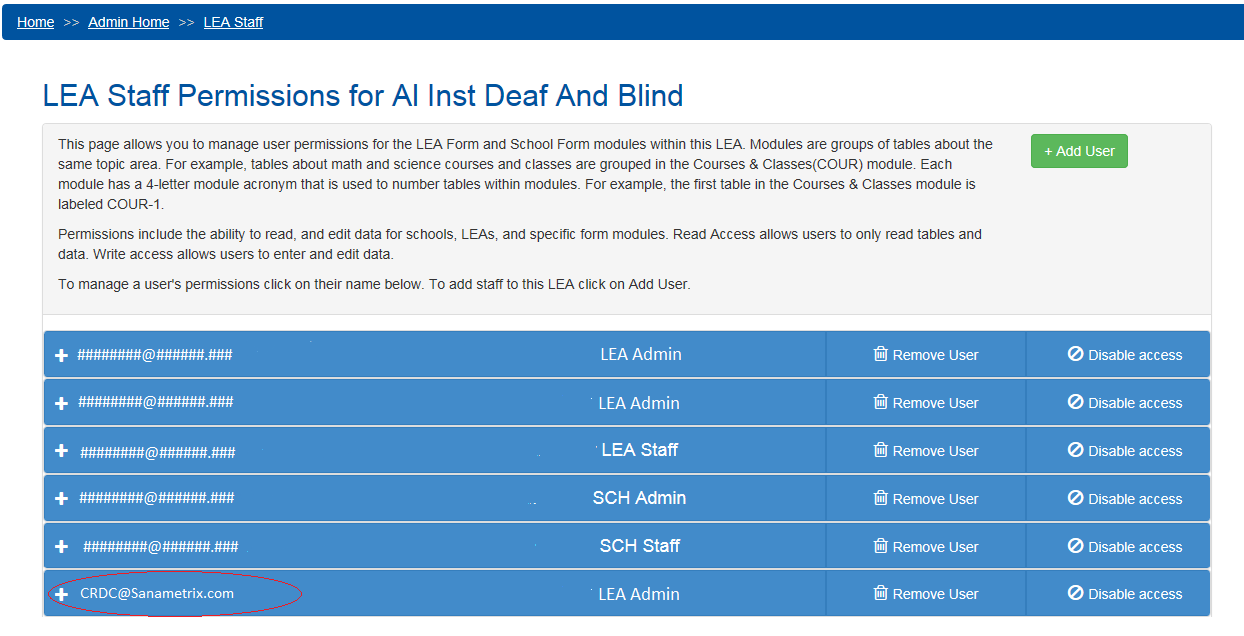This screenshot has width=1244, height=636.
Task: Expand the LEA Staff user row
Action: tap(61, 451)
